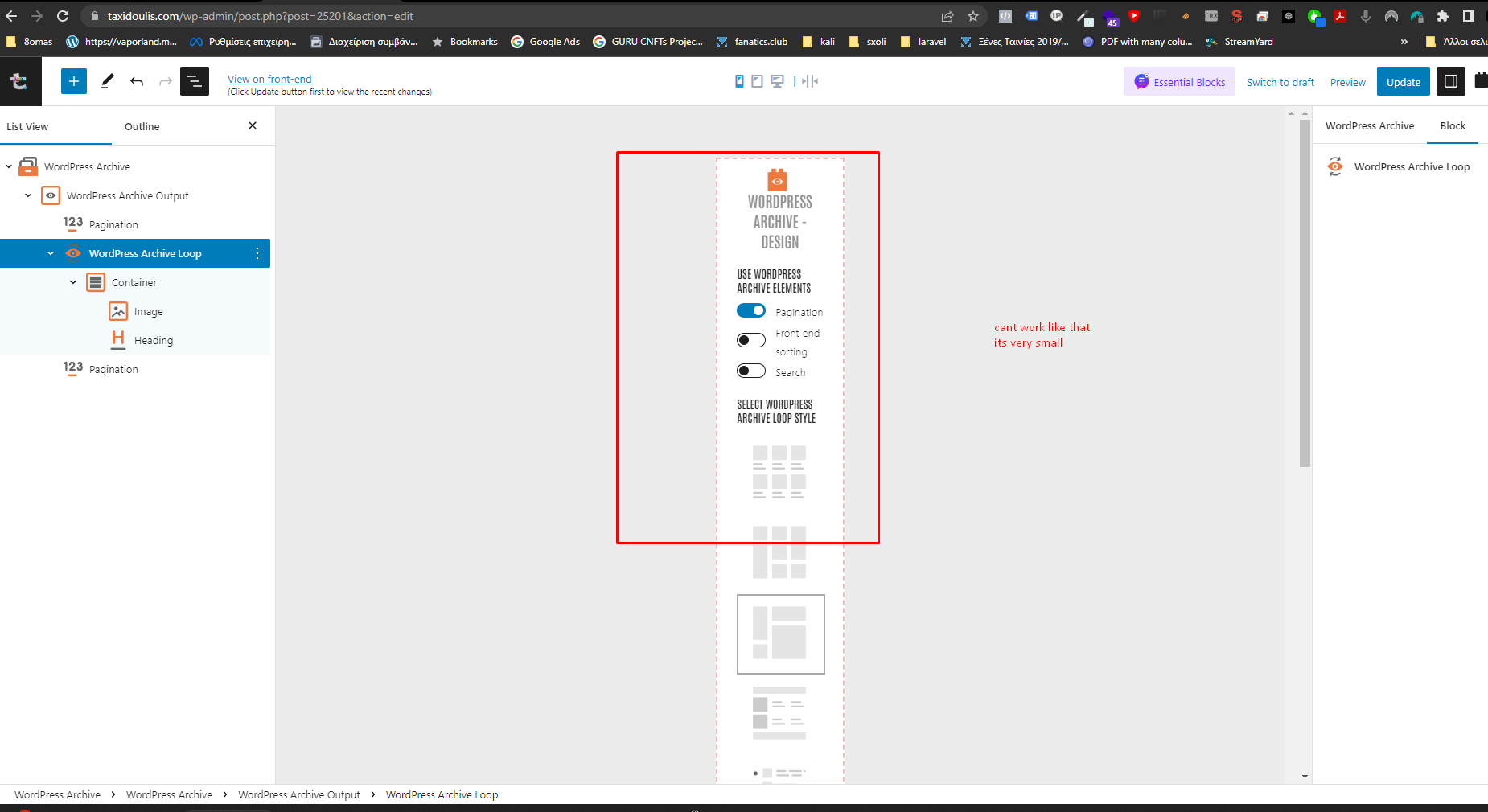This screenshot has width=1488, height=812.
Task: Click the browser reload icon
Action: pyautogui.click(x=63, y=16)
